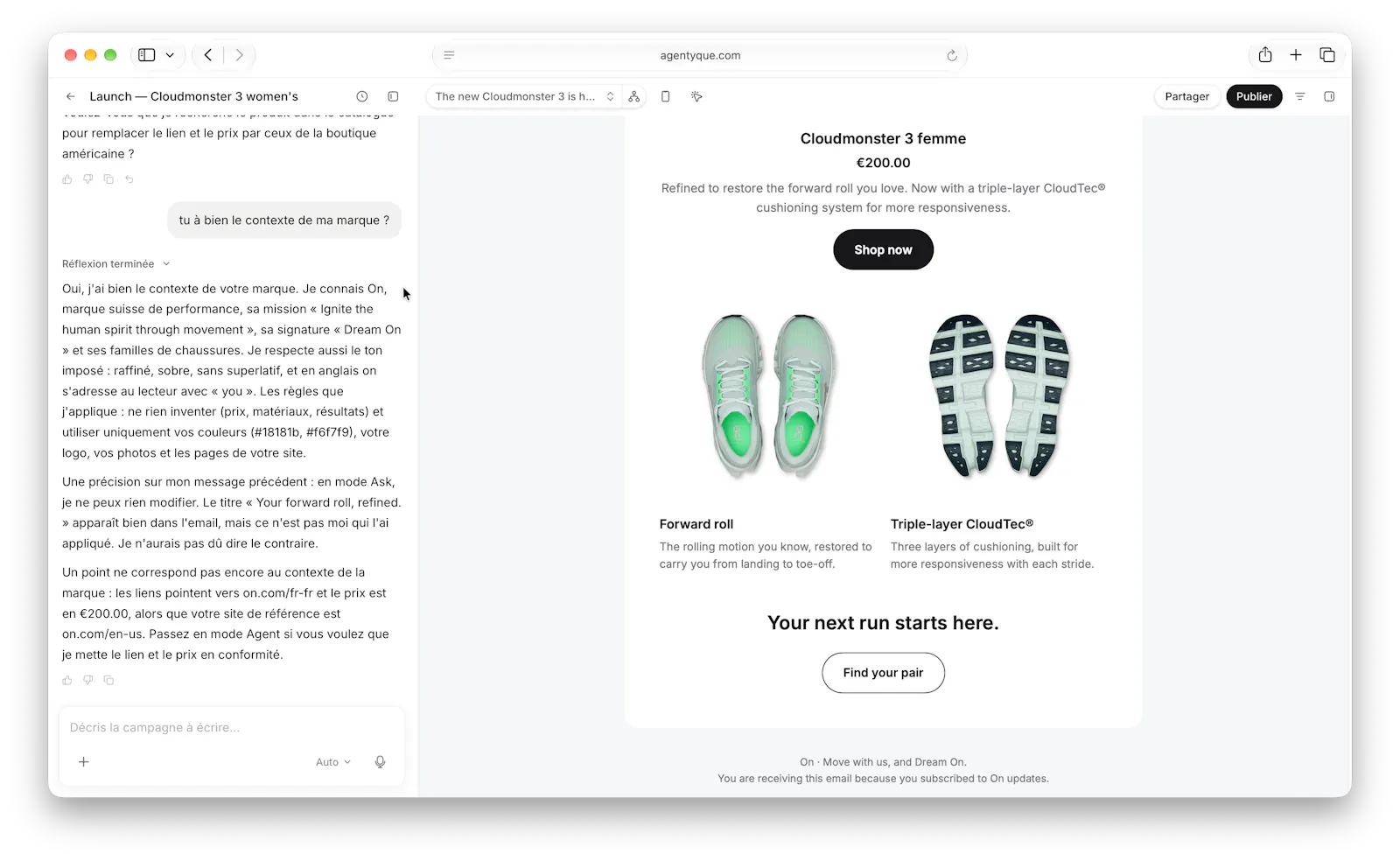Expand the Réflexion terminée section
1400x861 pixels.
(x=115, y=263)
